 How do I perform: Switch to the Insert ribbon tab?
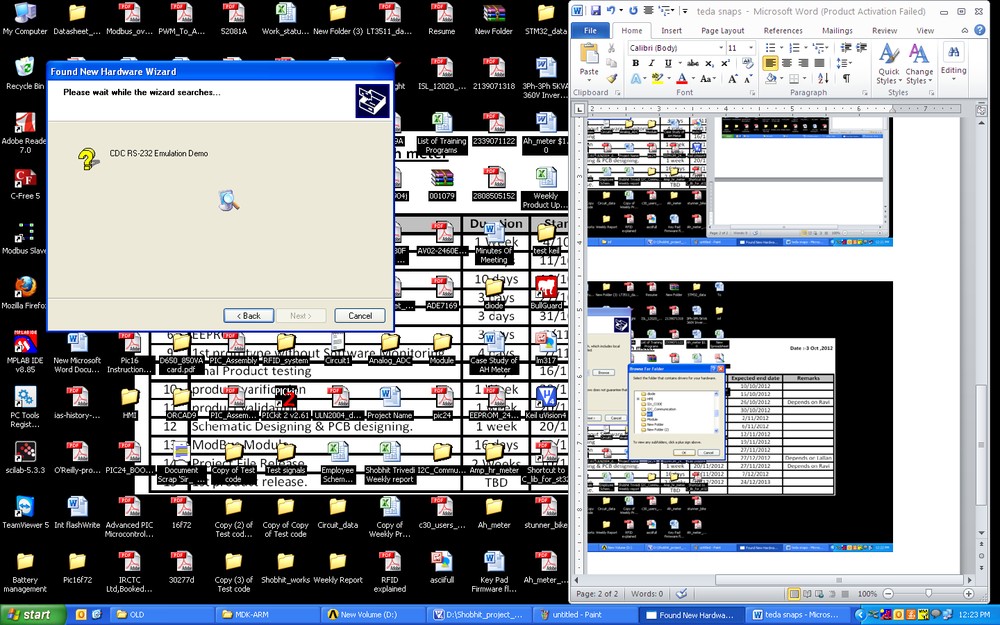[x=671, y=30]
